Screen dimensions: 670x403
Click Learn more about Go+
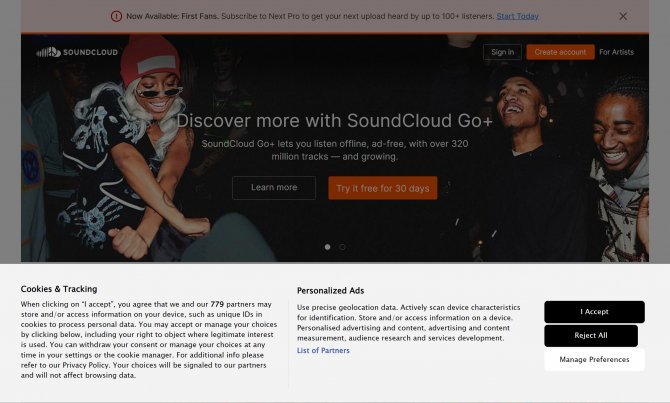(x=274, y=188)
